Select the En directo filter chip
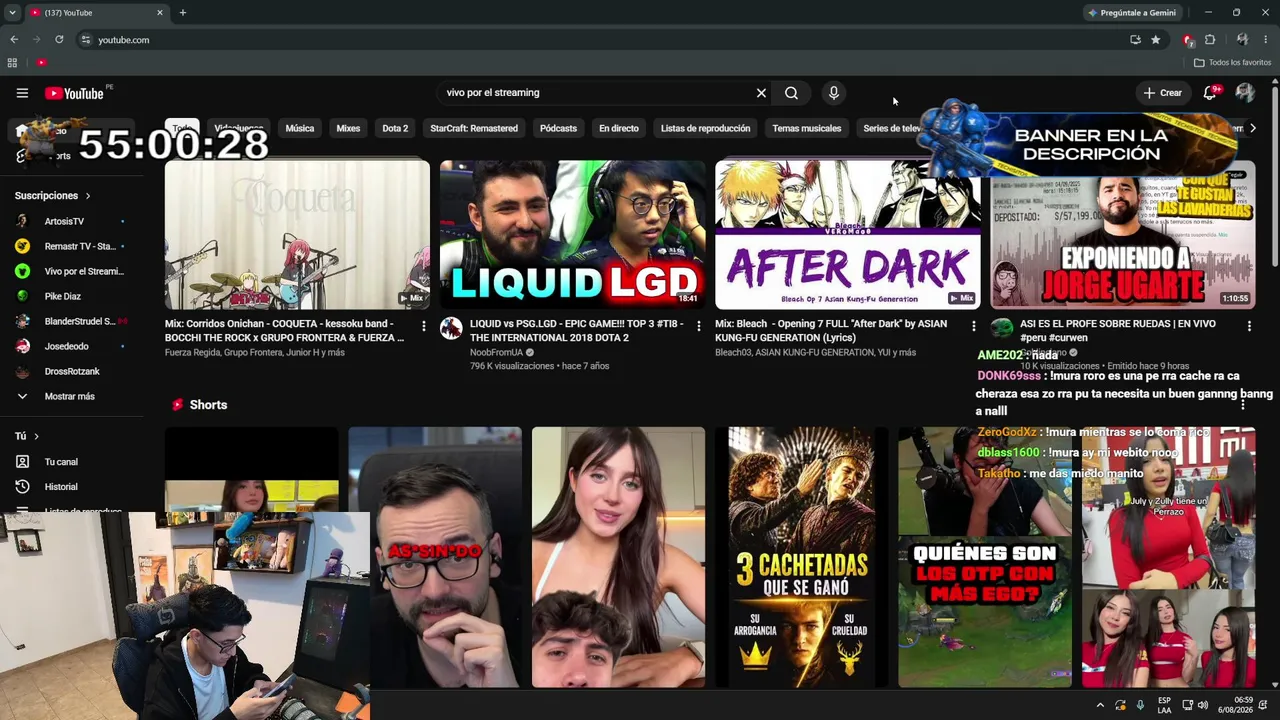Screen dimensions: 1280x720 619,128
